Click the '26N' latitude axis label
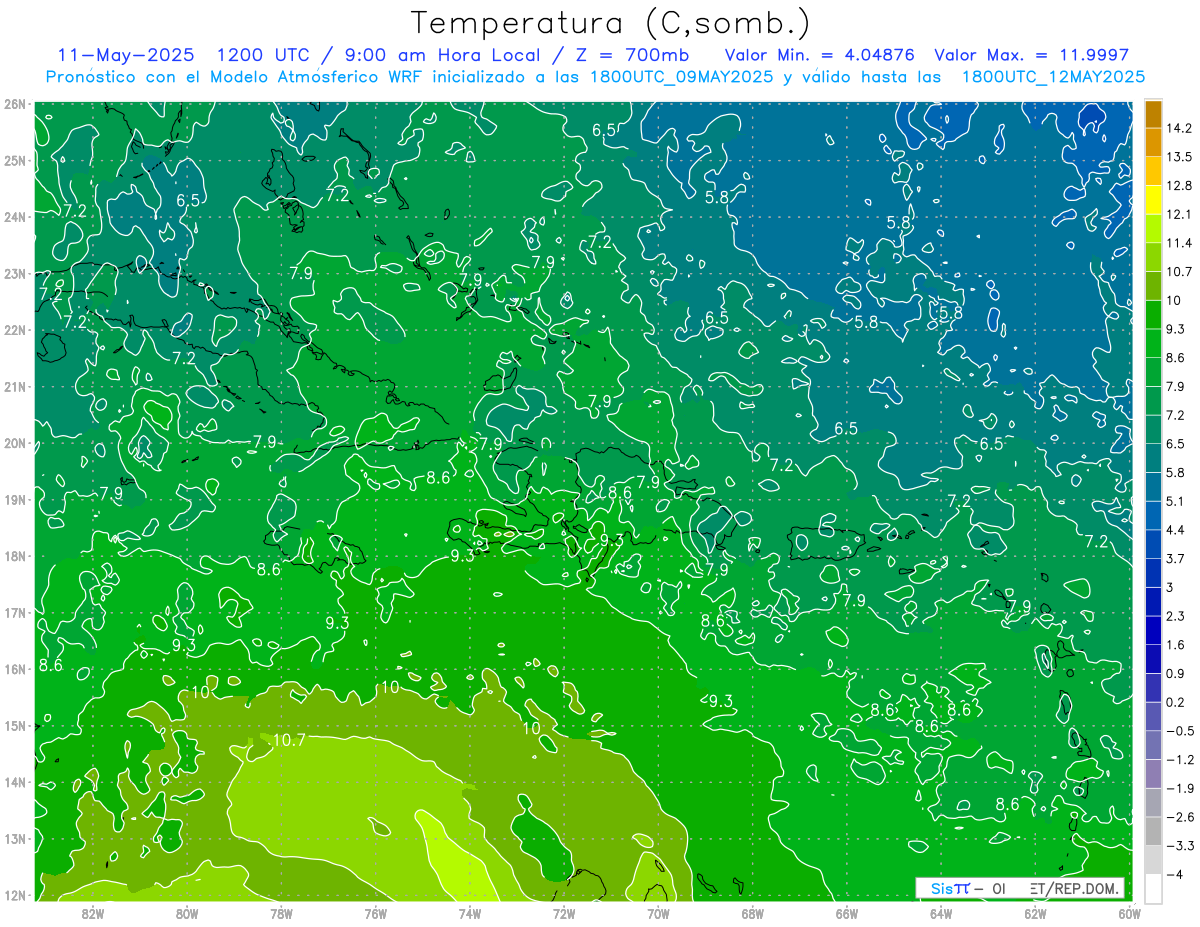 (13, 104)
